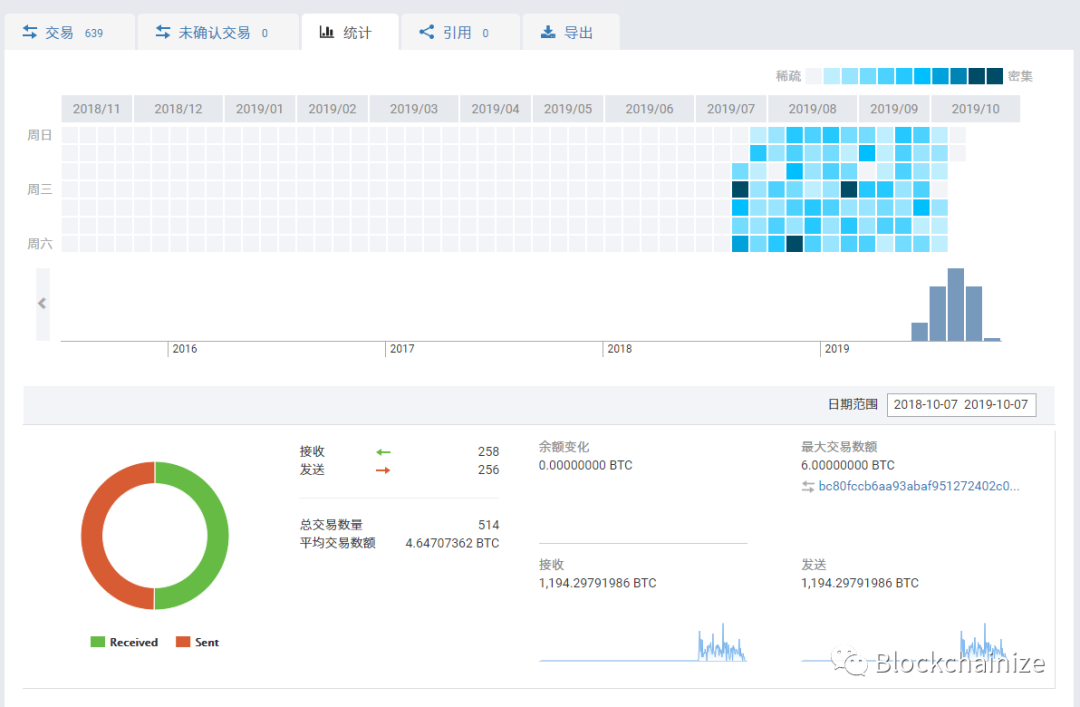Select the 2019/07 month header
Viewport: 1080px width, 707px height.
[x=731, y=109]
